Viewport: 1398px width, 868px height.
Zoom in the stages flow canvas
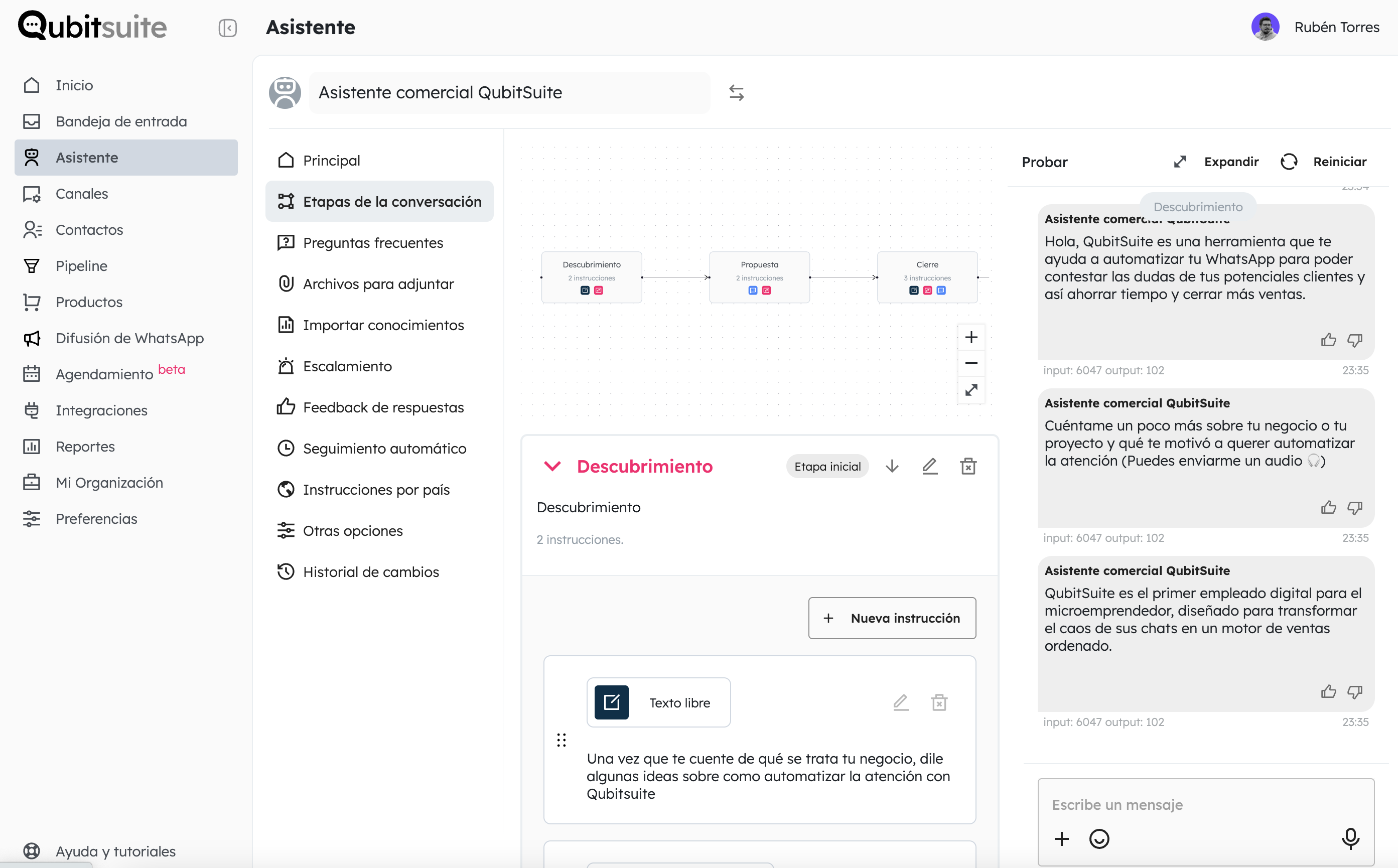pyautogui.click(x=971, y=337)
